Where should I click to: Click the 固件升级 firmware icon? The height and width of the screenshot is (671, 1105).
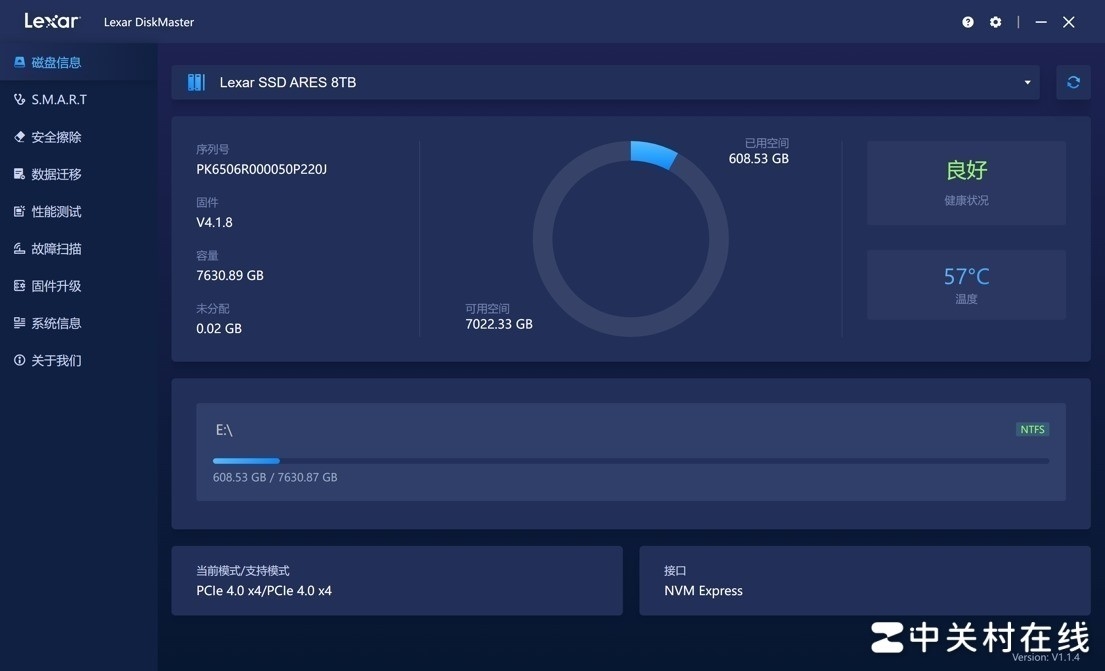coord(19,286)
